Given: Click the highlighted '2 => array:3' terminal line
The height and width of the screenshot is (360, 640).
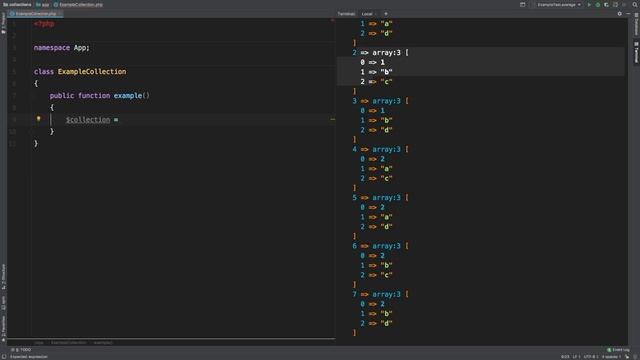Looking at the screenshot, I should (380, 53).
